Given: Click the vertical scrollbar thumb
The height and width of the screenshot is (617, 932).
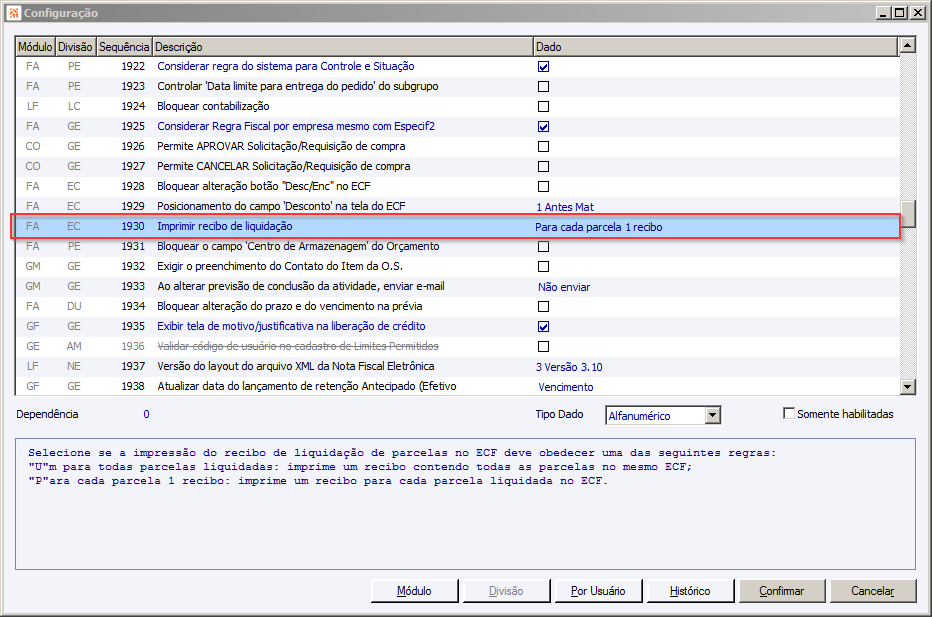Looking at the screenshot, I should 907,214.
